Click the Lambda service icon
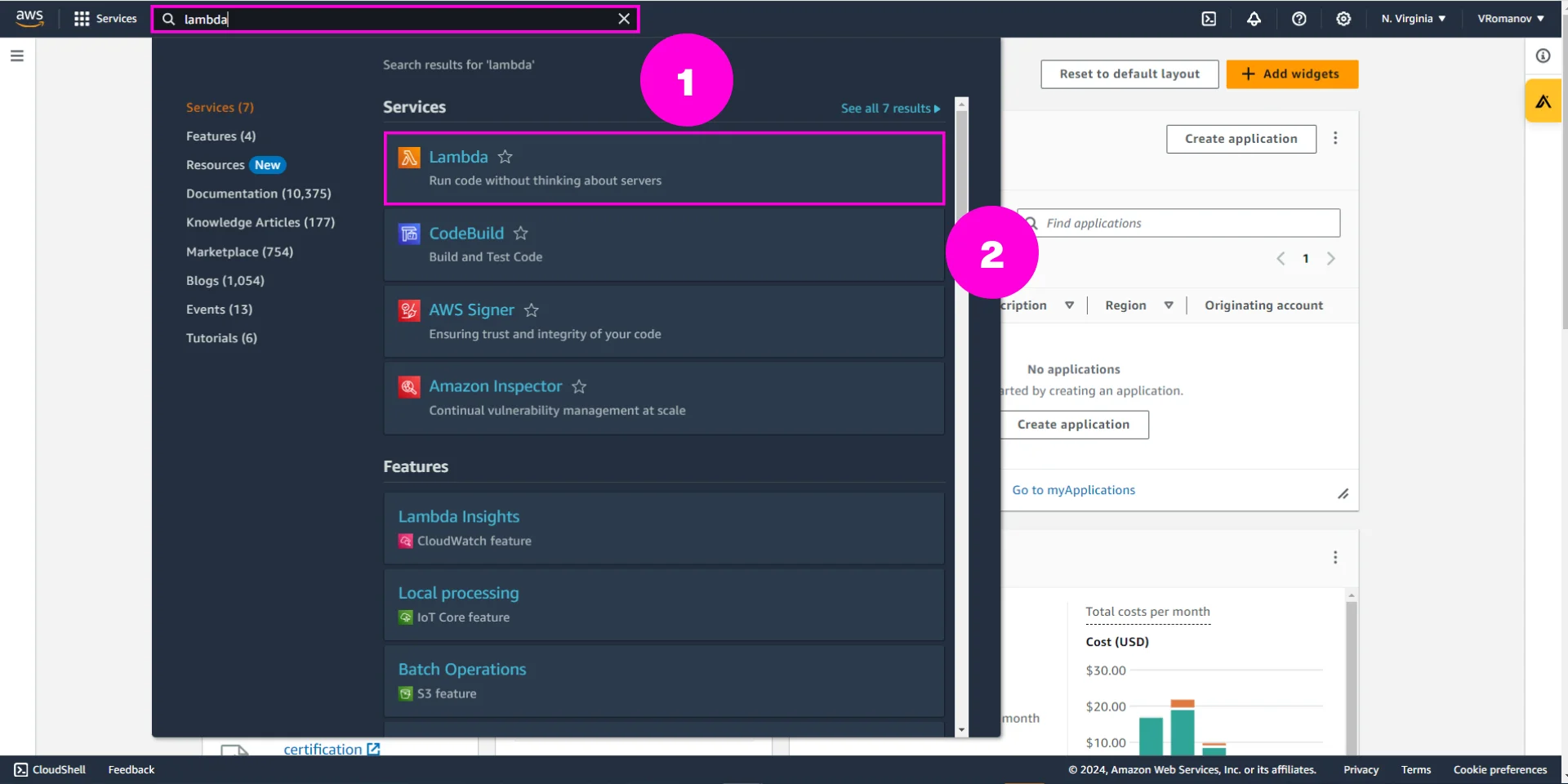The height and width of the screenshot is (784, 1568). click(409, 157)
